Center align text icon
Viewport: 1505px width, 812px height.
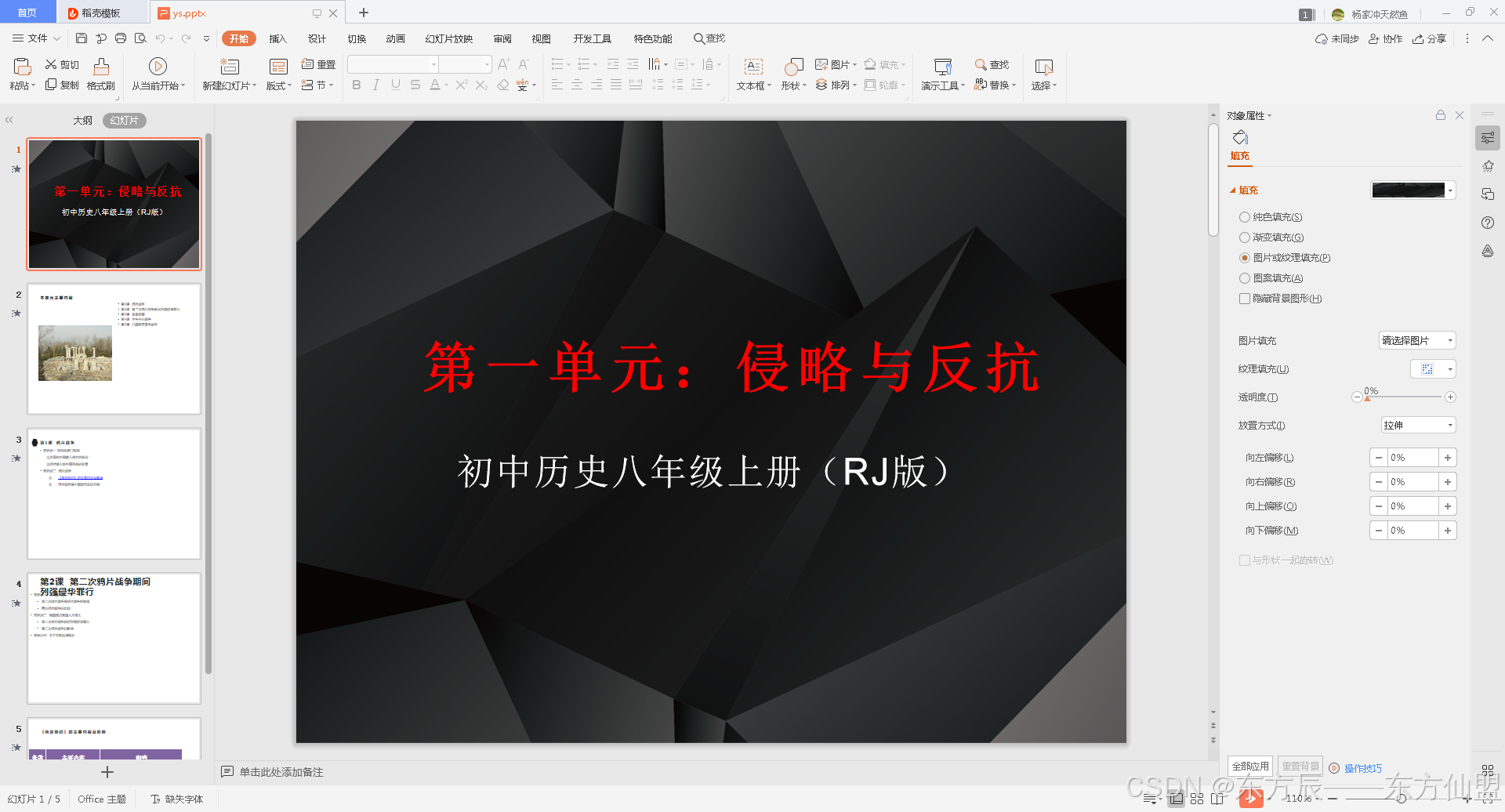tap(577, 85)
